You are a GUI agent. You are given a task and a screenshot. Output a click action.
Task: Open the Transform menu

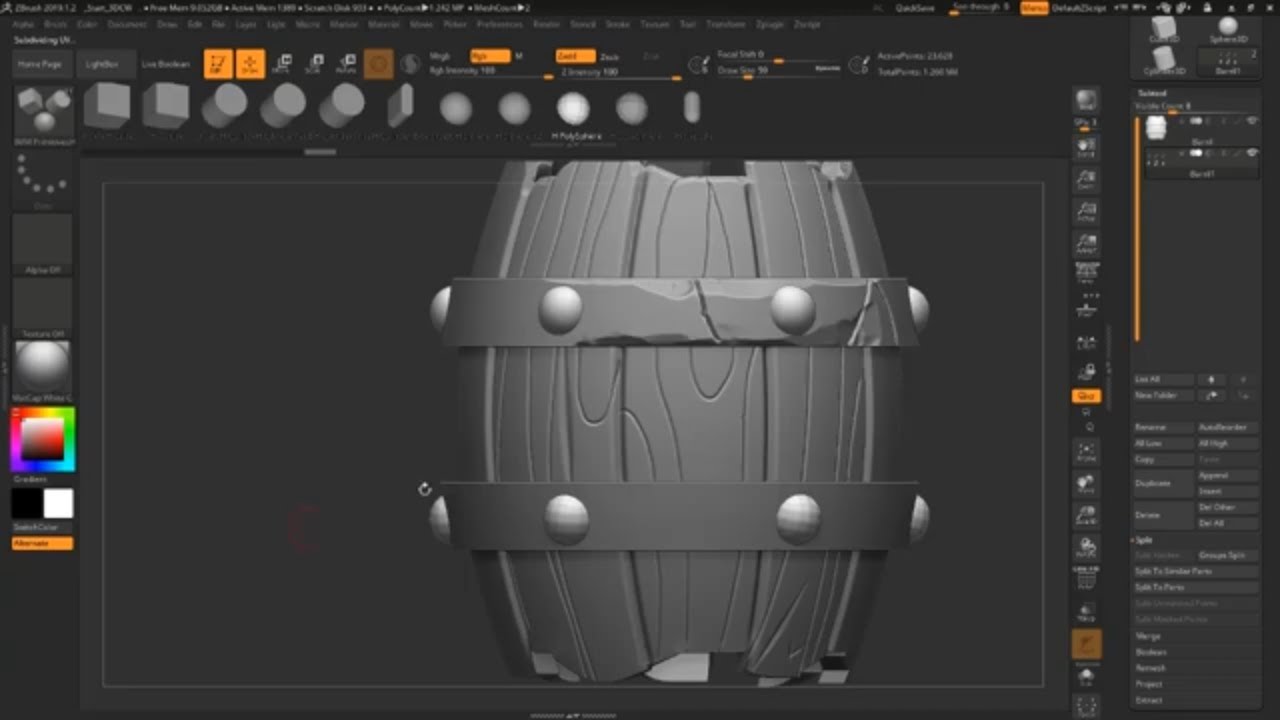[726, 24]
